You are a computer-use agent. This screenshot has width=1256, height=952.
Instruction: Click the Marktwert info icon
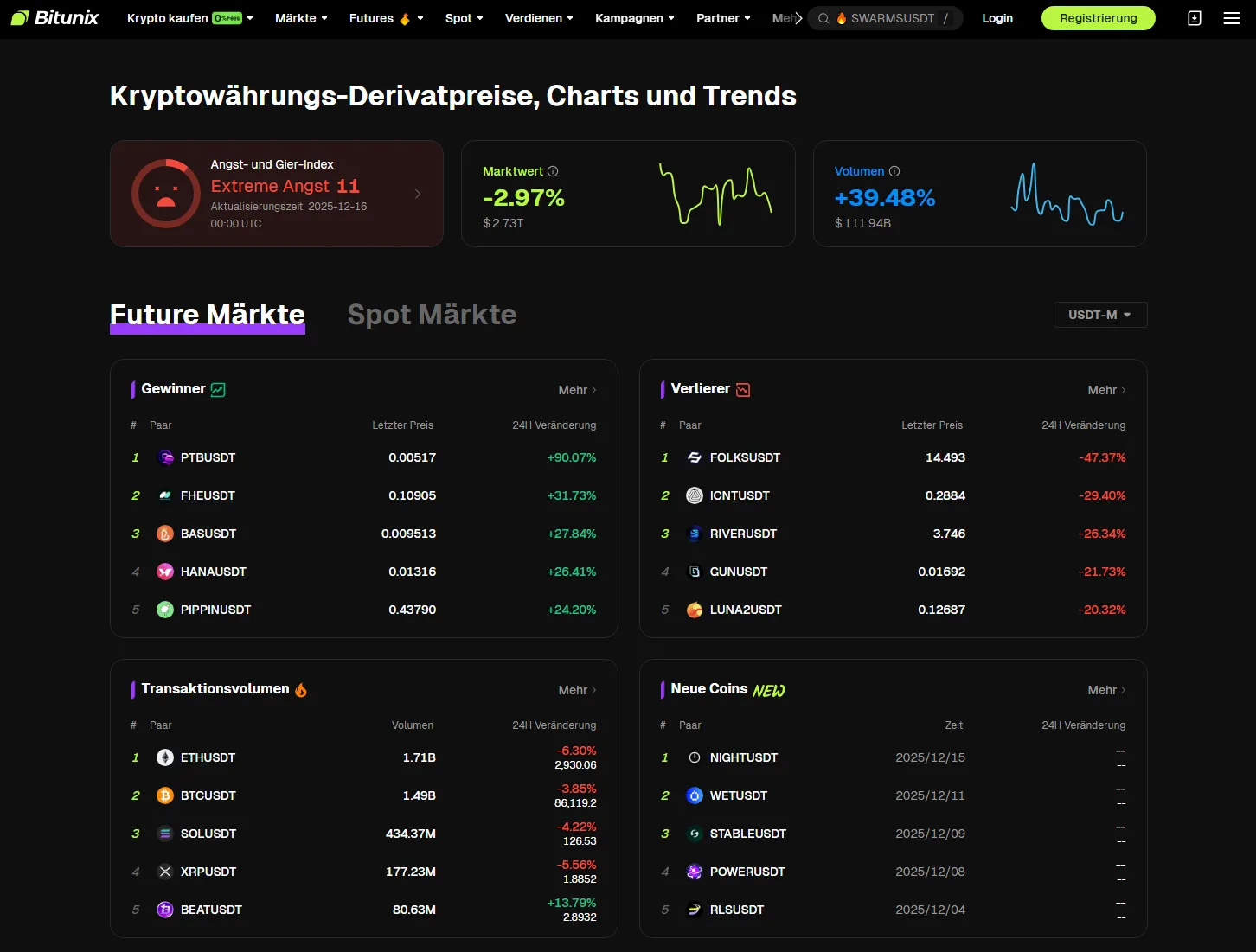pyautogui.click(x=553, y=171)
